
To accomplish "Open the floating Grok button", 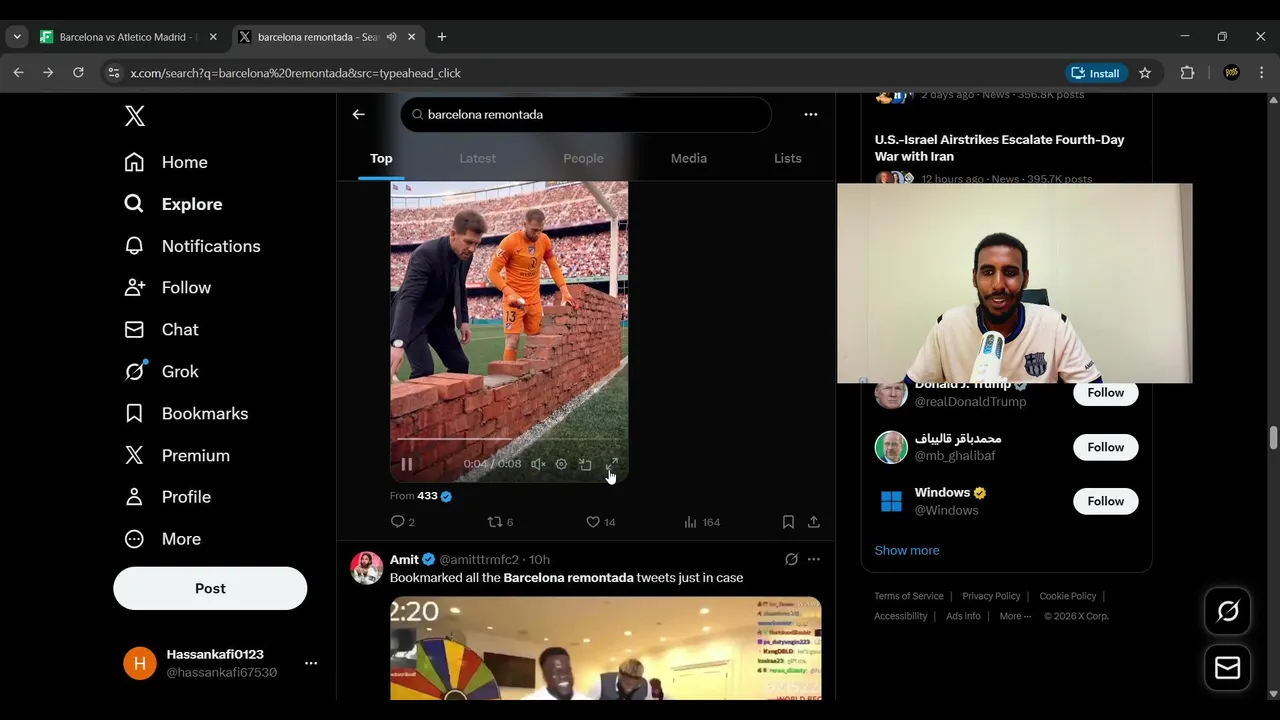I will click(x=1228, y=611).
